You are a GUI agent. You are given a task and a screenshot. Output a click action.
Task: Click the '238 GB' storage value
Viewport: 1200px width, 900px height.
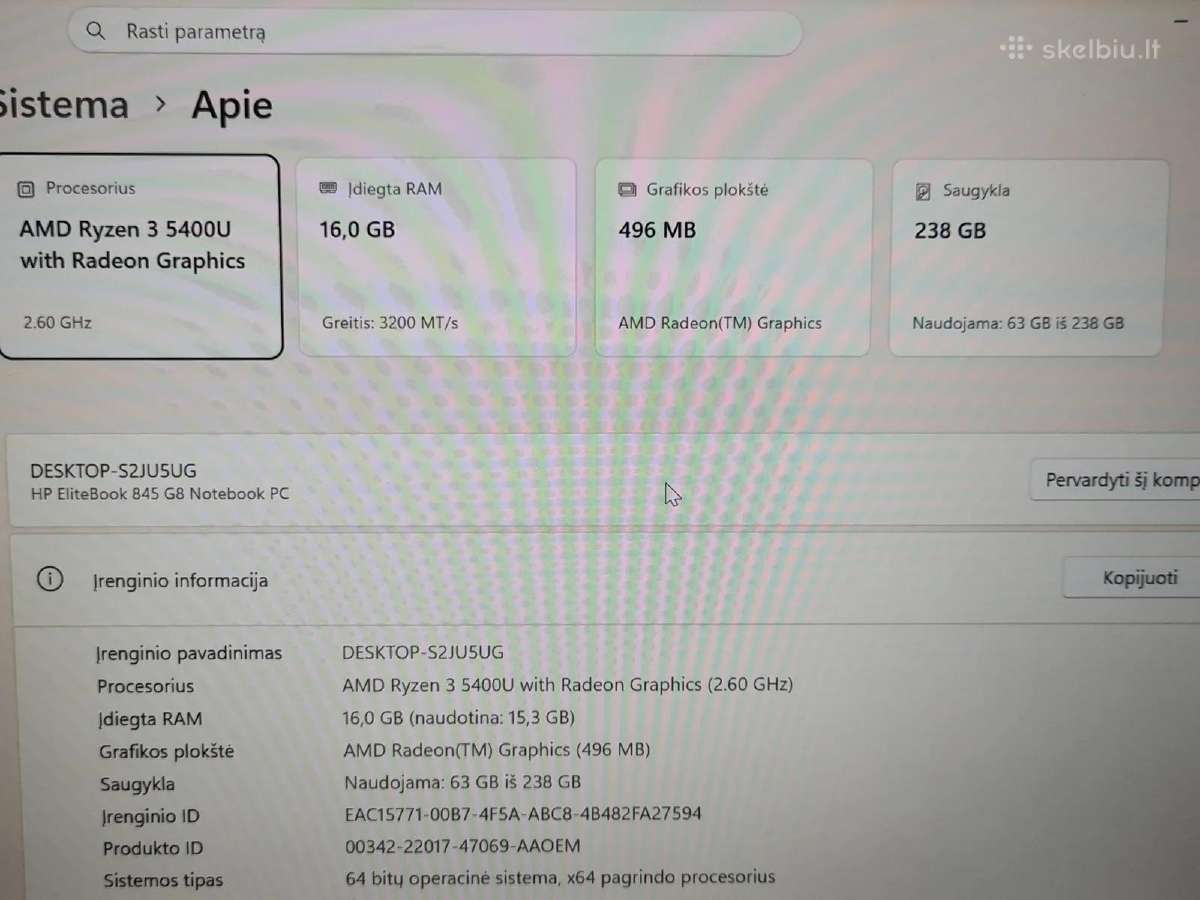pos(950,231)
